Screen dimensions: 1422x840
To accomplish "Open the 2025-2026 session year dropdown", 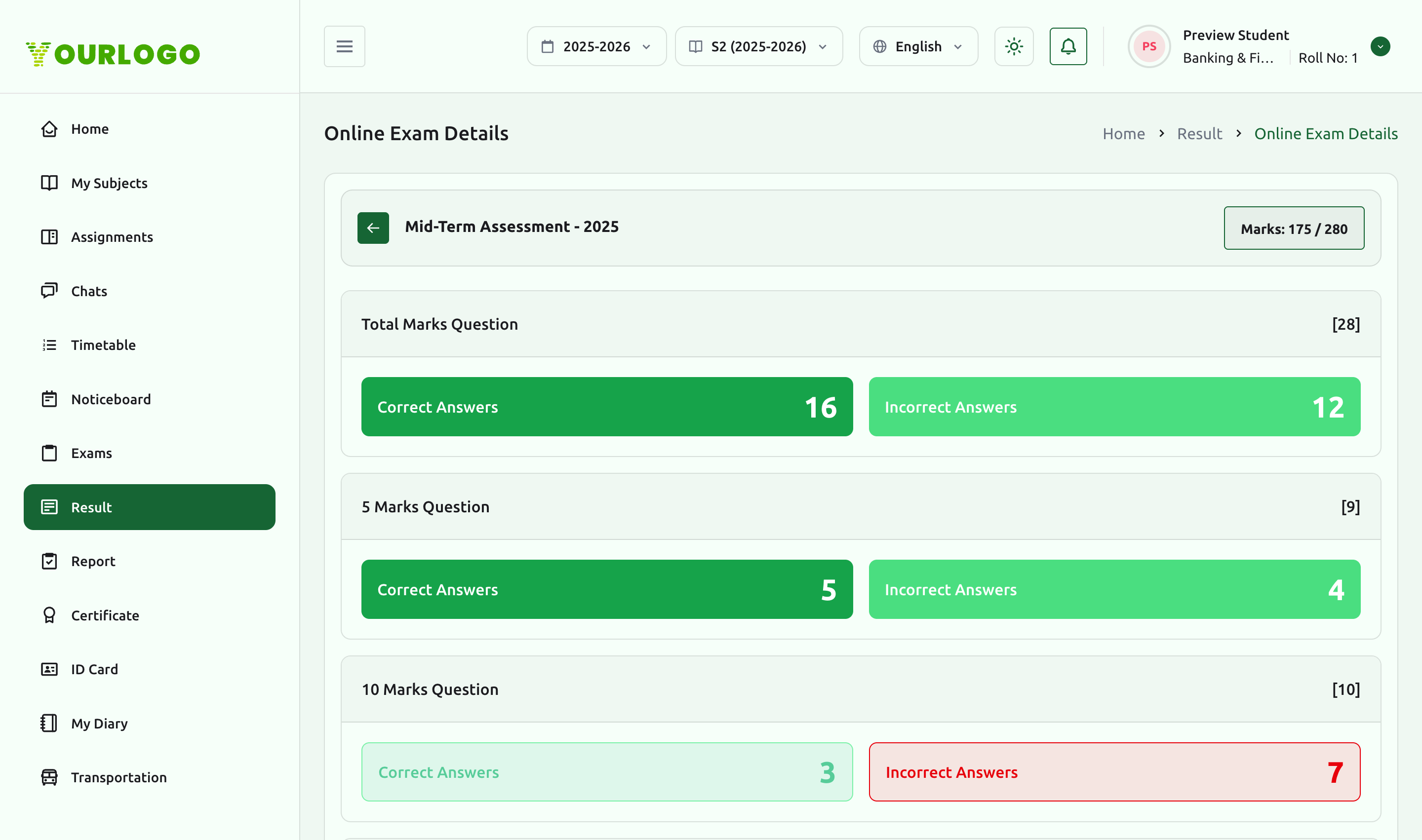I will pos(596,46).
